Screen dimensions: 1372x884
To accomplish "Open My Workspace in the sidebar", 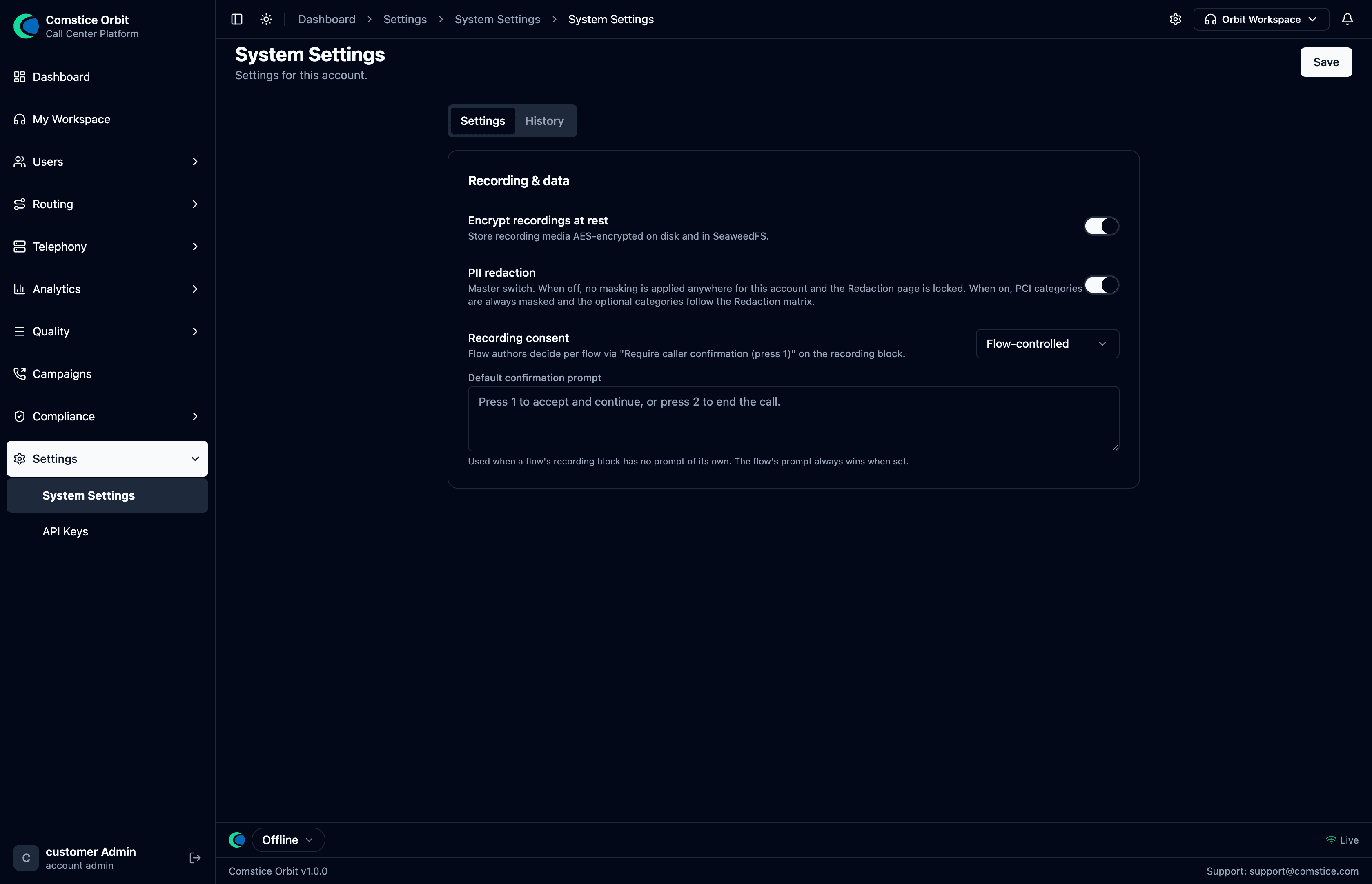I will (x=107, y=120).
